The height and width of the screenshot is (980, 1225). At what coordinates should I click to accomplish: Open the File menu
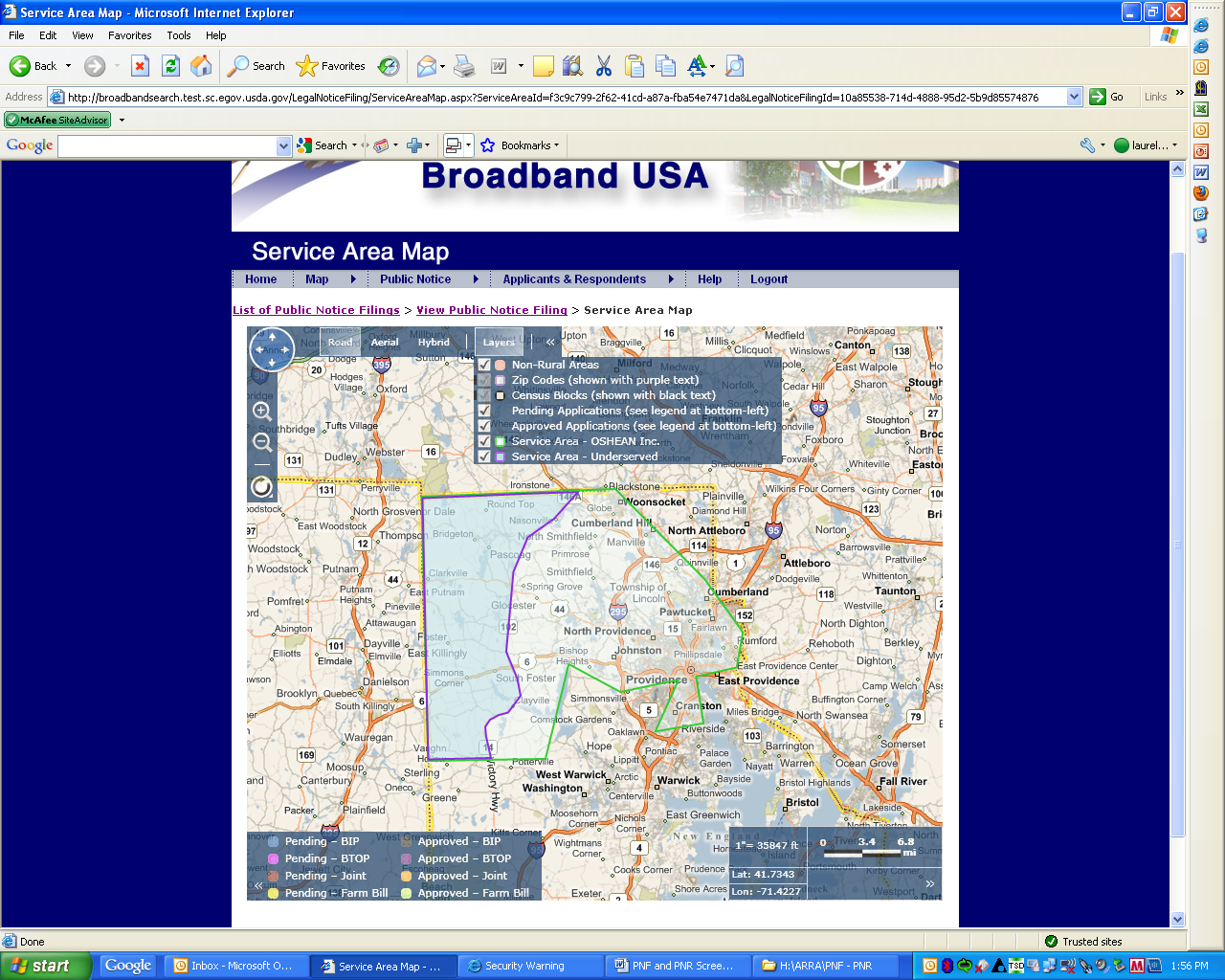click(x=16, y=35)
